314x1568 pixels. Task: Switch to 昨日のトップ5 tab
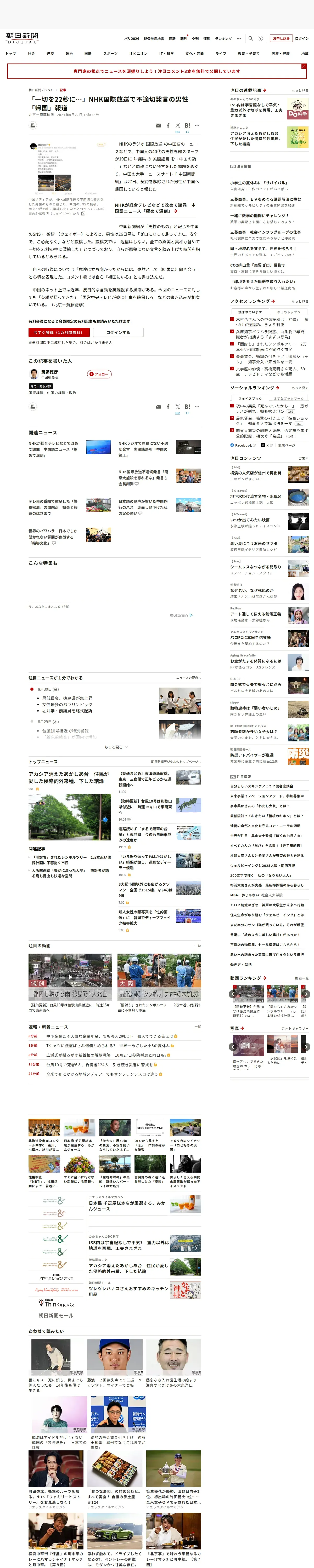click(x=289, y=312)
